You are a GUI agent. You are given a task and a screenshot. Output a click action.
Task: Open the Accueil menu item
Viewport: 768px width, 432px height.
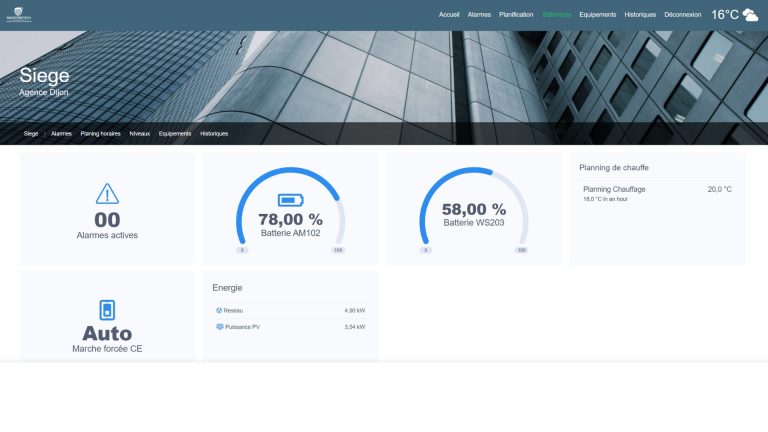click(x=449, y=15)
